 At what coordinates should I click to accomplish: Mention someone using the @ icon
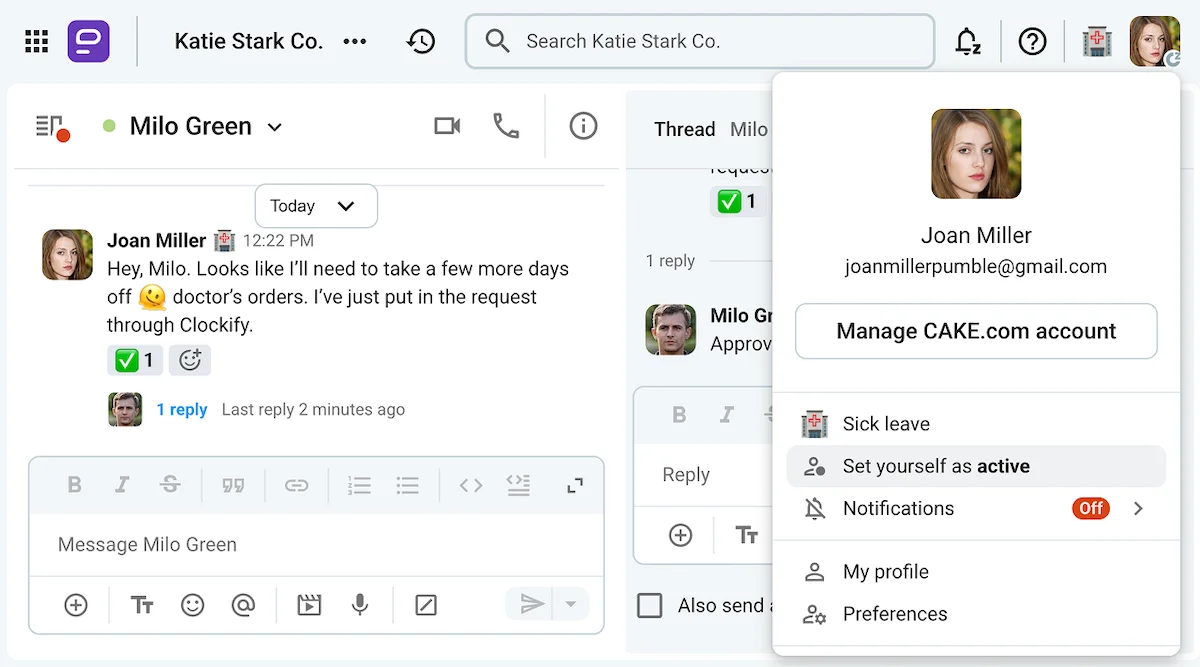(x=244, y=604)
